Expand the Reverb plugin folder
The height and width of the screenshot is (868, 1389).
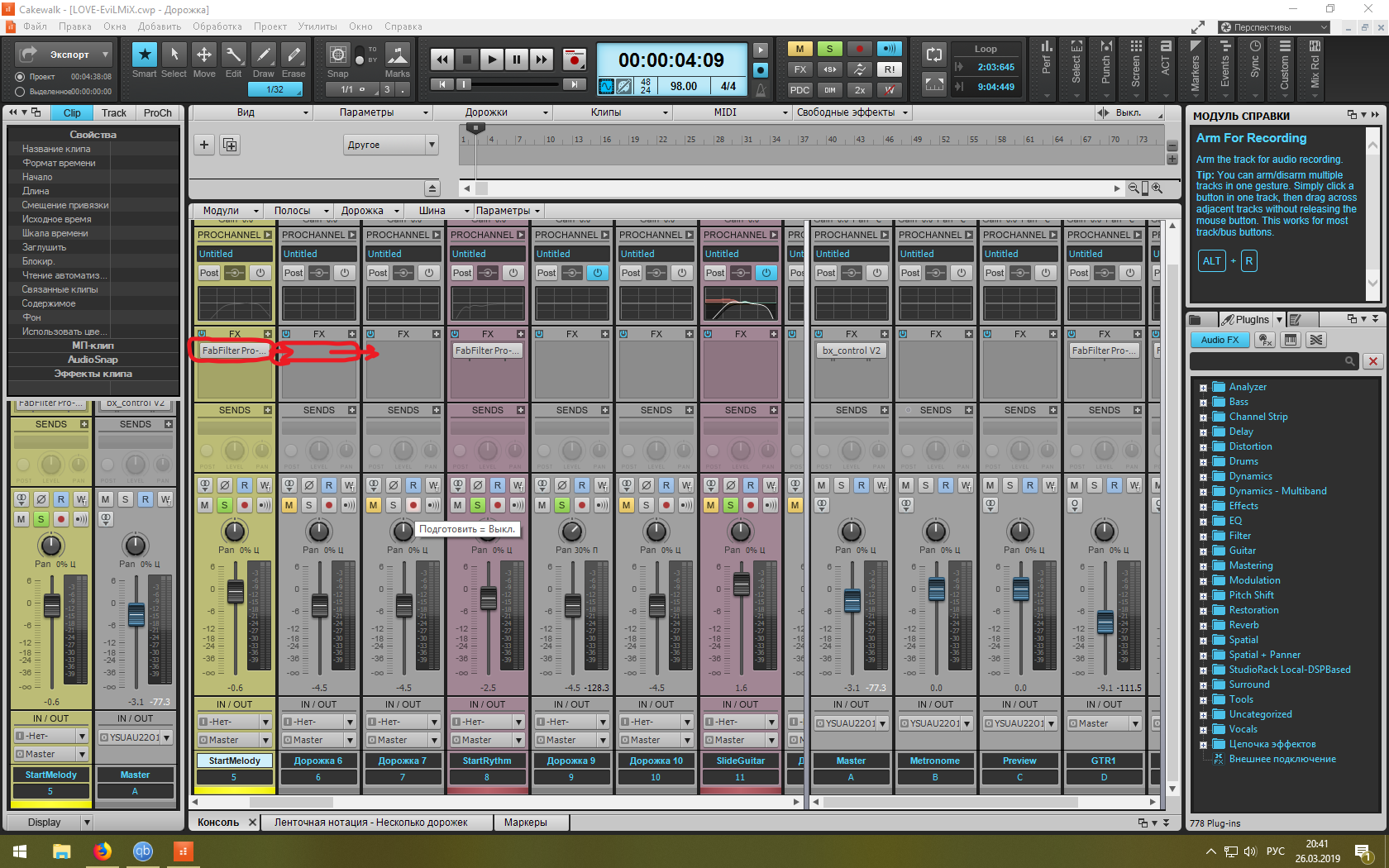coord(1203,626)
